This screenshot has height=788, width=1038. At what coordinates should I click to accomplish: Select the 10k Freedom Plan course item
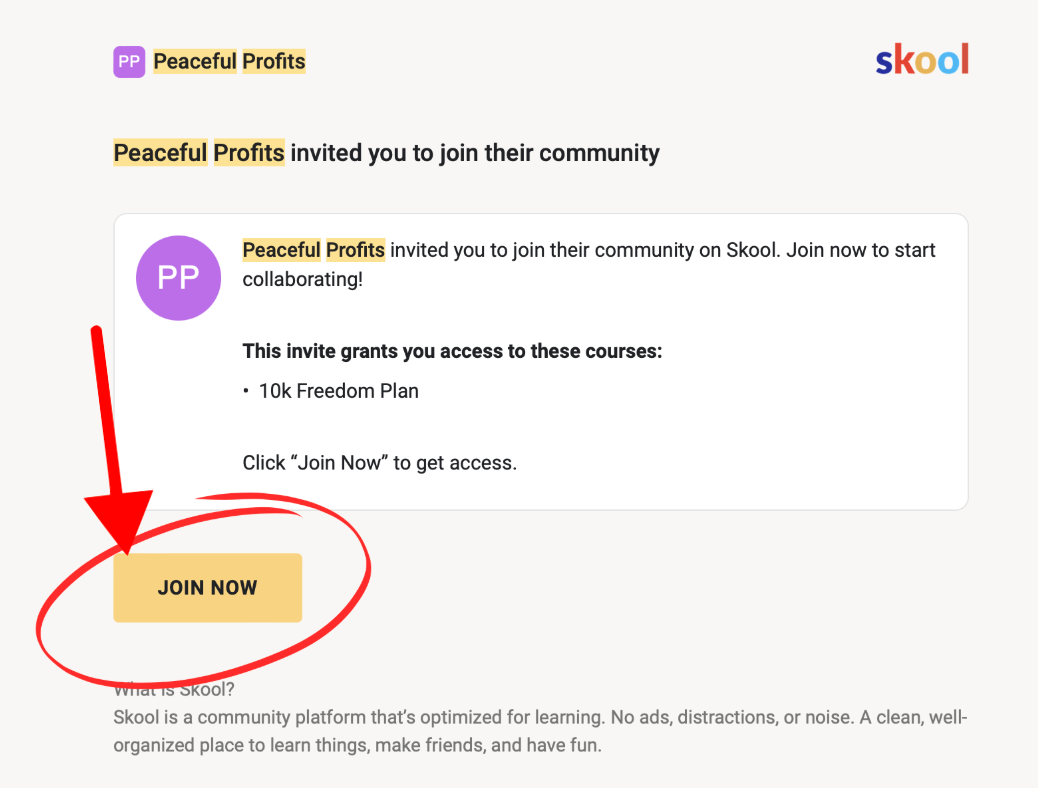coord(338,391)
